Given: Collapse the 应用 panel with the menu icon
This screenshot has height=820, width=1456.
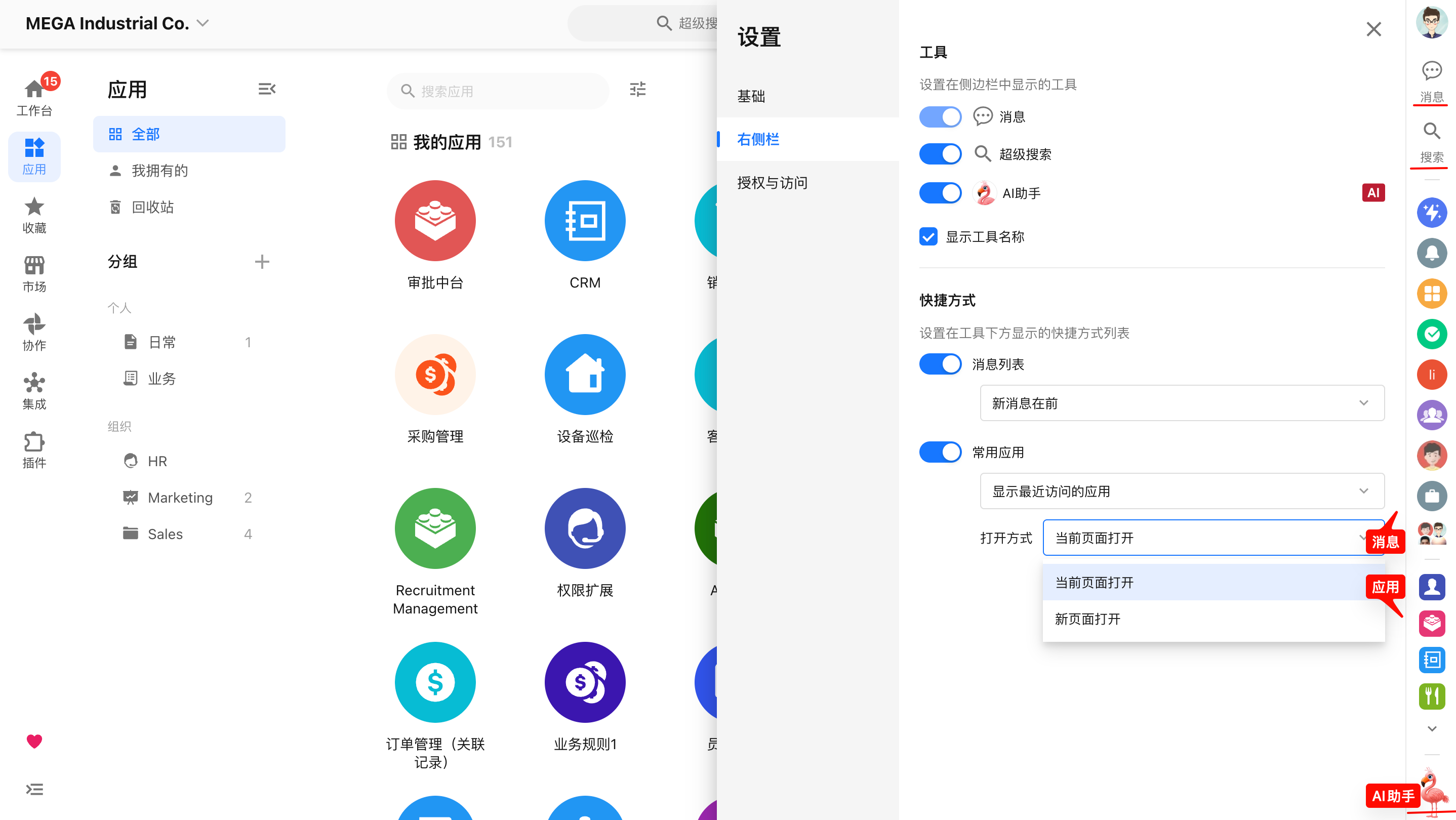Looking at the screenshot, I should coord(267,89).
